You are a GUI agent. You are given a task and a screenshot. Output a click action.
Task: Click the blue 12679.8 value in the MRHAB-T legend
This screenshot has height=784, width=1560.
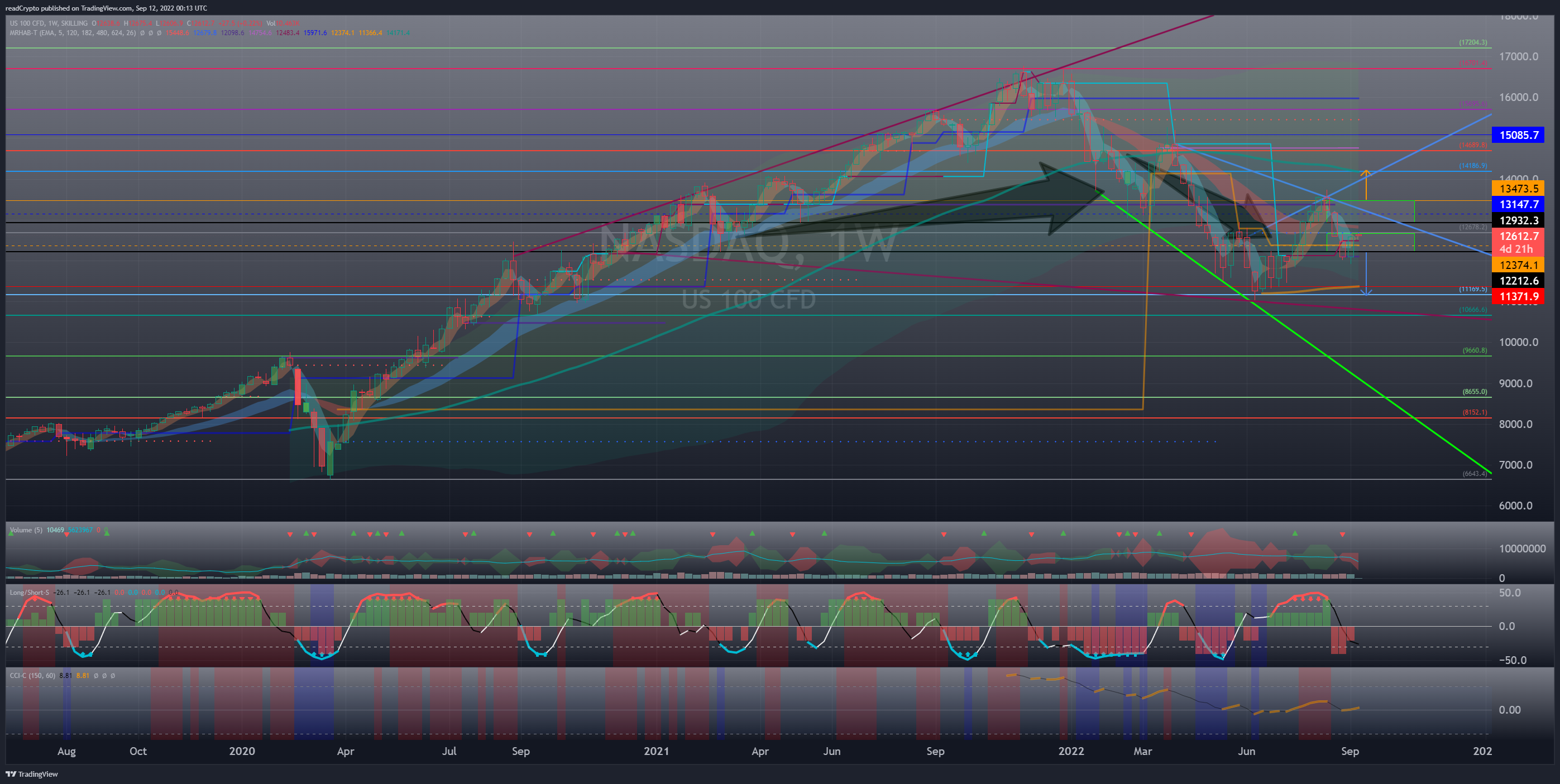point(205,33)
